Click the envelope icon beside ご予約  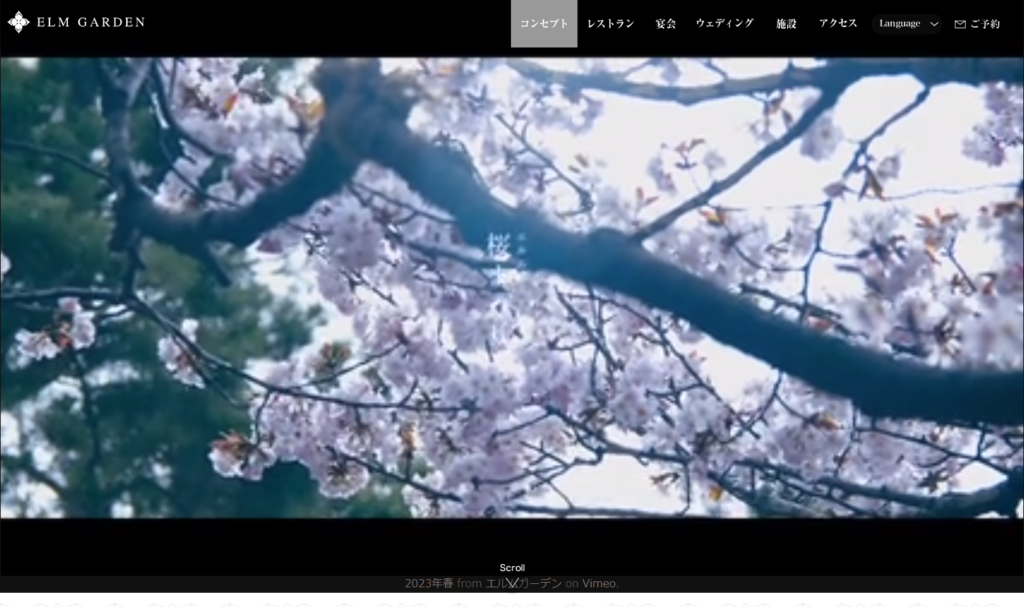[960, 24]
